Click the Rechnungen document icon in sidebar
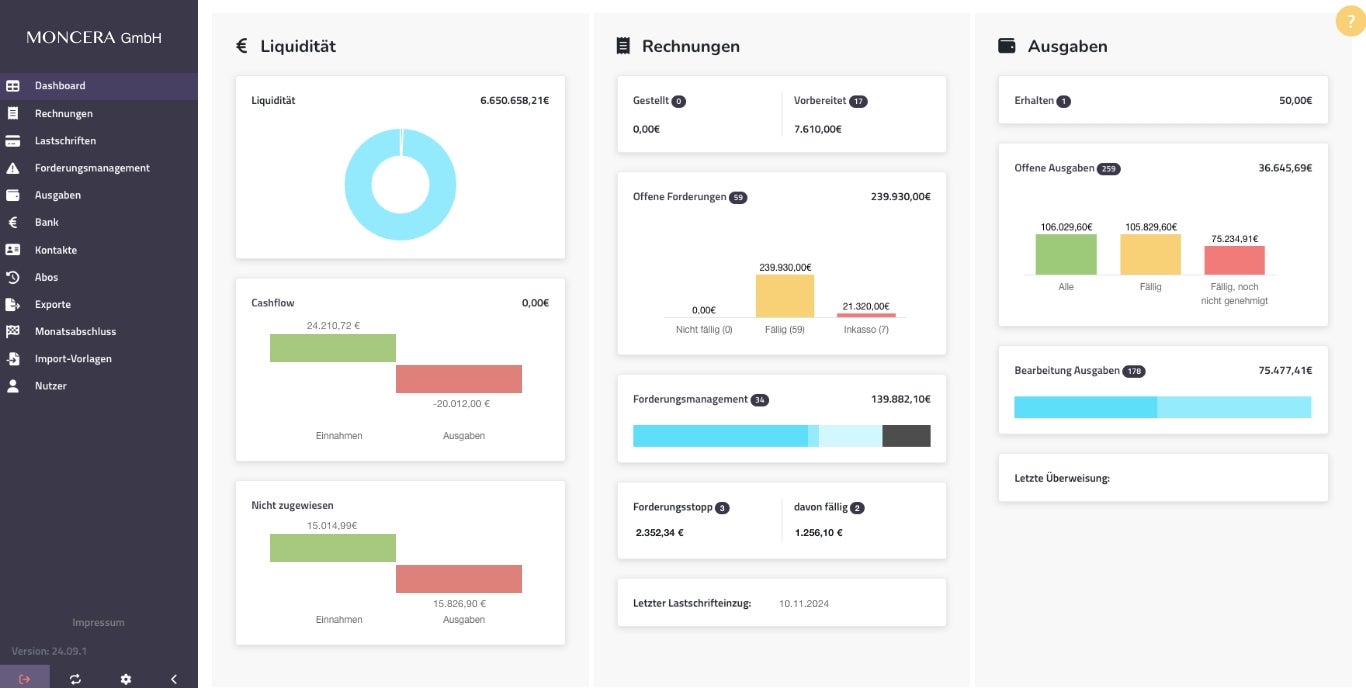 tap(13, 113)
